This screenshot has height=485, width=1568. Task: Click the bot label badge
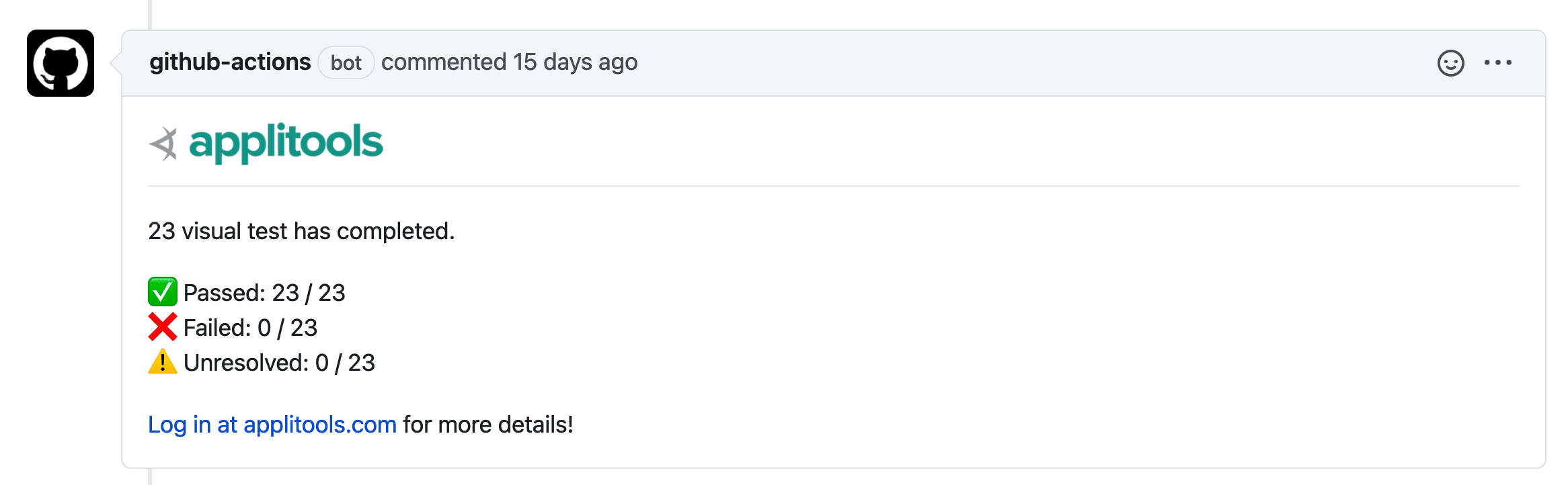click(x=346, y=62)
